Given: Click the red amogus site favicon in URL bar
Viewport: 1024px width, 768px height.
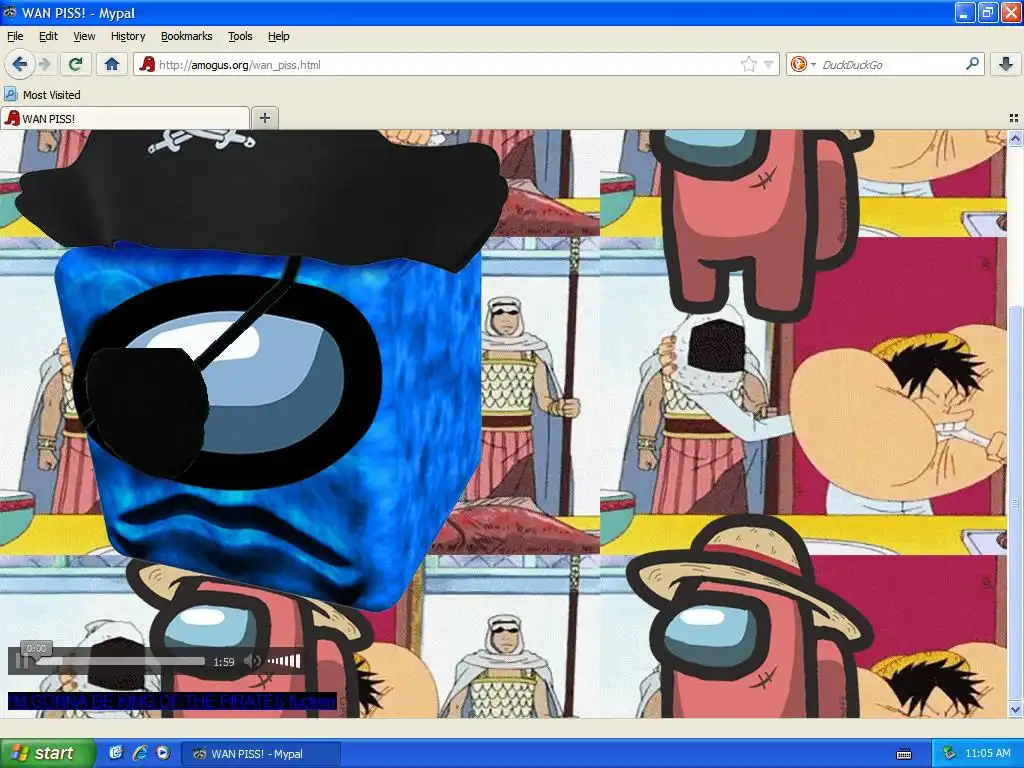Looking at the screenshot, I should coord(148,64).
